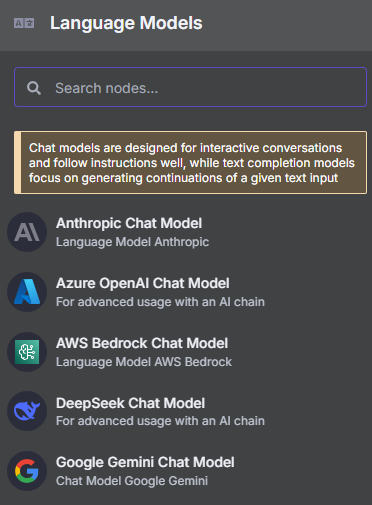This screenshot has height=505, width=372.
Task: Click the chat models info notice
Action: [190, 163]
